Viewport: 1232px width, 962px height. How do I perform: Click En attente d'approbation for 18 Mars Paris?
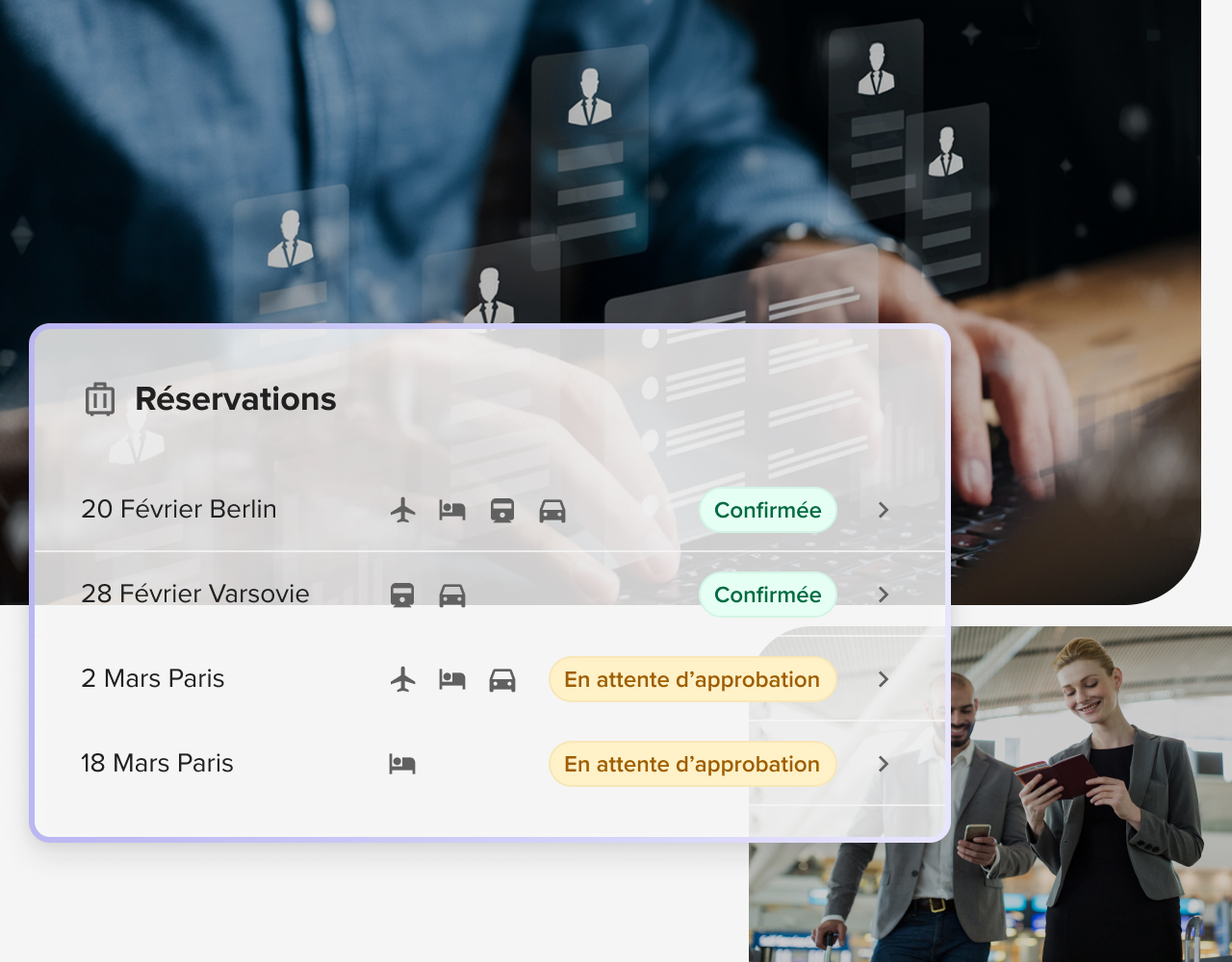(x=692, y=764)
